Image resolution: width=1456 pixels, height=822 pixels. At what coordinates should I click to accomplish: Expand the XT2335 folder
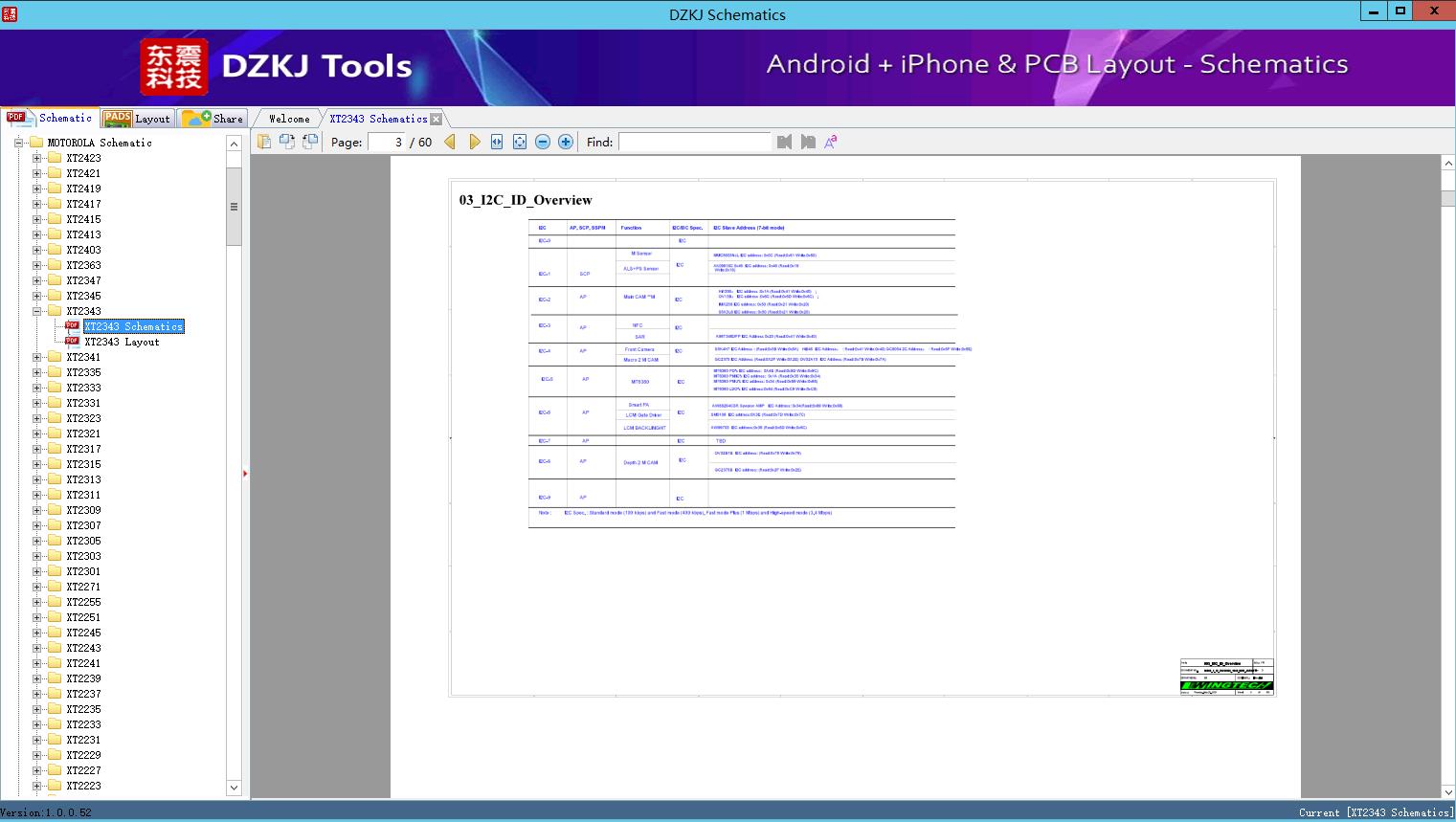pyautogui.click(x=36, y=372)
